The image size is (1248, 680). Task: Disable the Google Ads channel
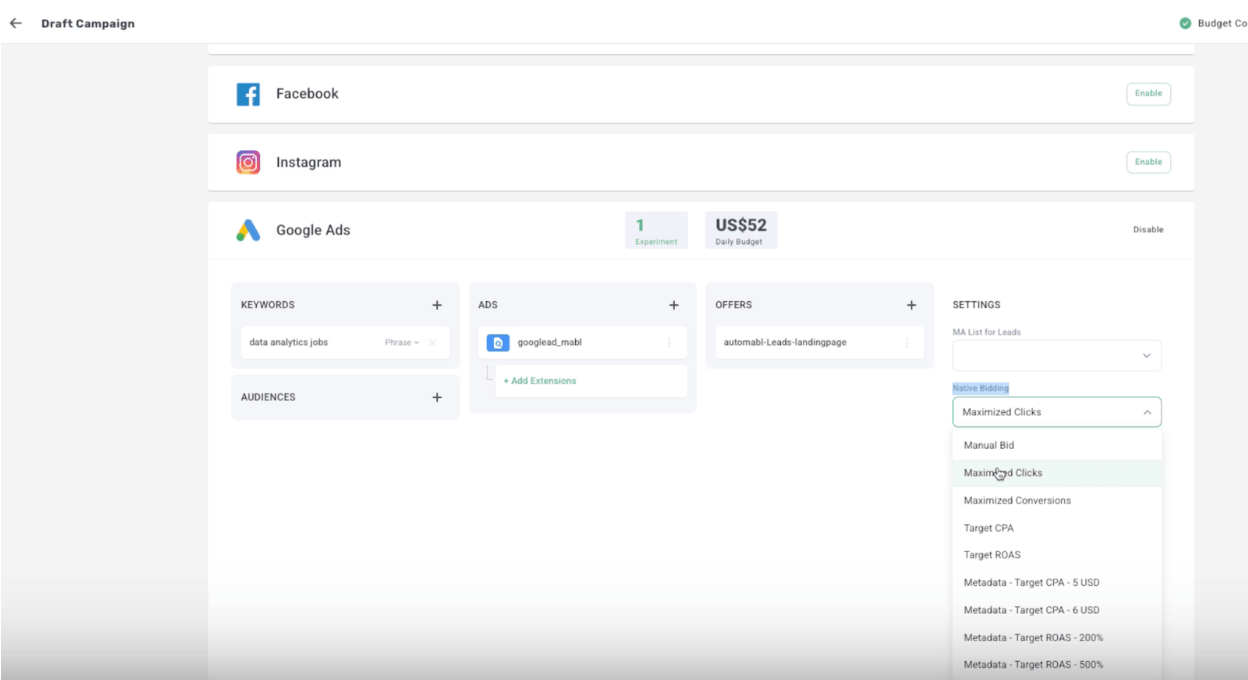click(1150, 228)
